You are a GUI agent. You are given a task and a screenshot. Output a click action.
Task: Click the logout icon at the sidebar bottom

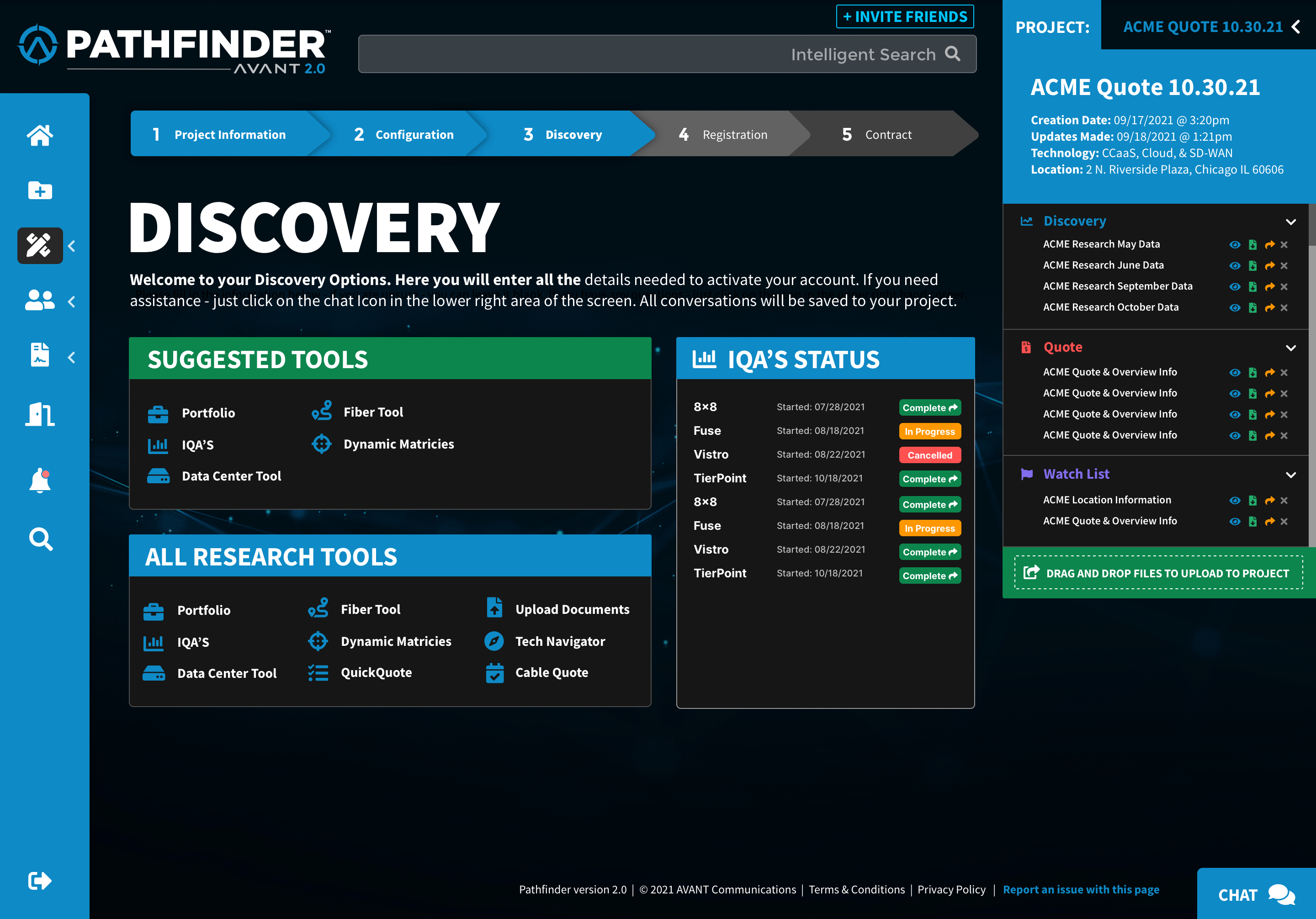tap(40, 881)
